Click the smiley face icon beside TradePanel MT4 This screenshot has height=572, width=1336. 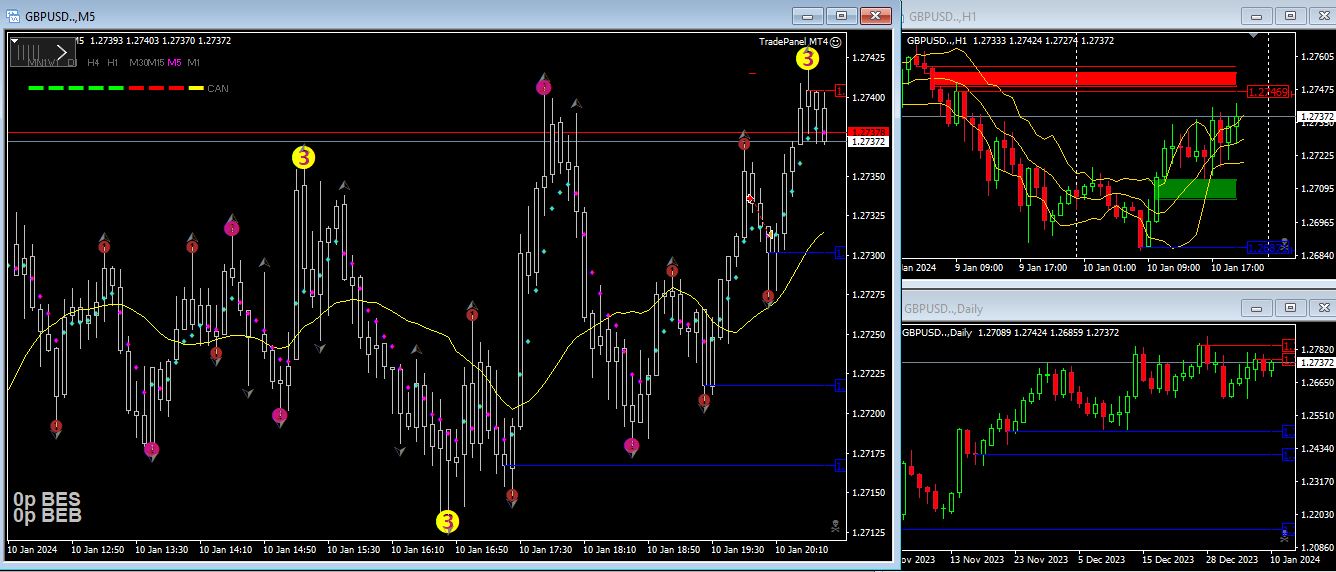tap(836, 41)
